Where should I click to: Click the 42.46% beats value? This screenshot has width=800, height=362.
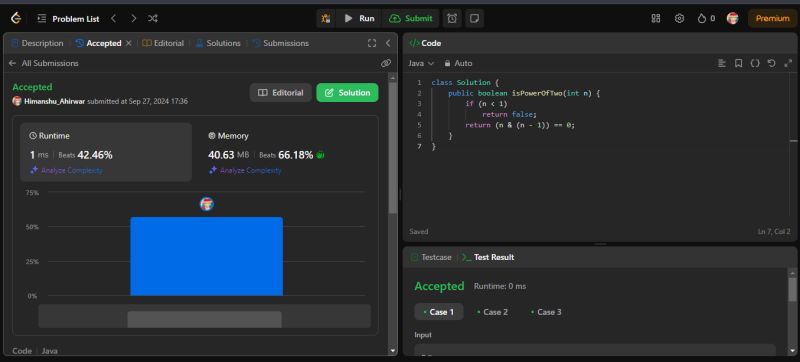[x=95, y=155]
